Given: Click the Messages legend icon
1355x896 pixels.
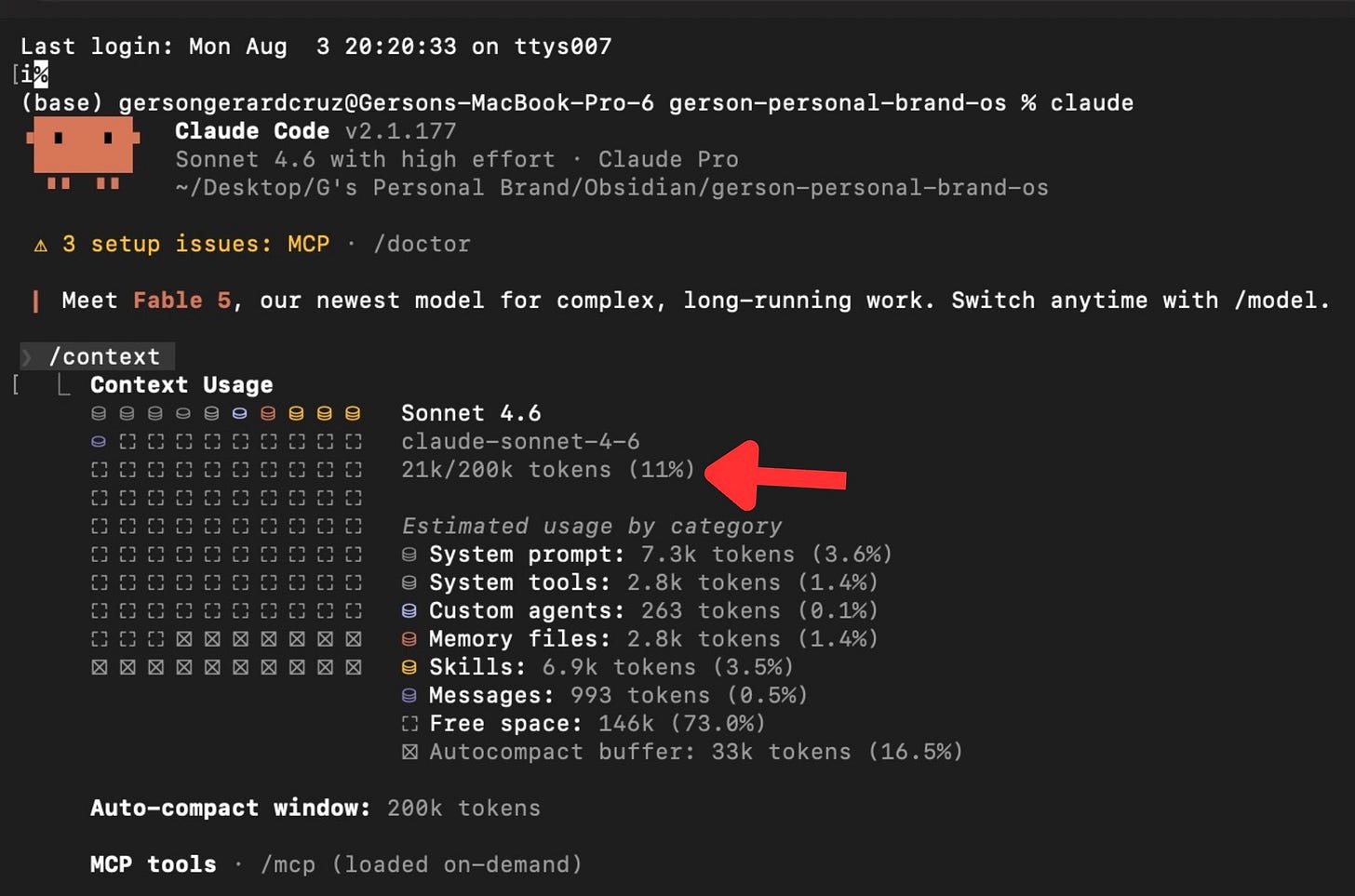Looking at the screenshot, I should point(409,695).
